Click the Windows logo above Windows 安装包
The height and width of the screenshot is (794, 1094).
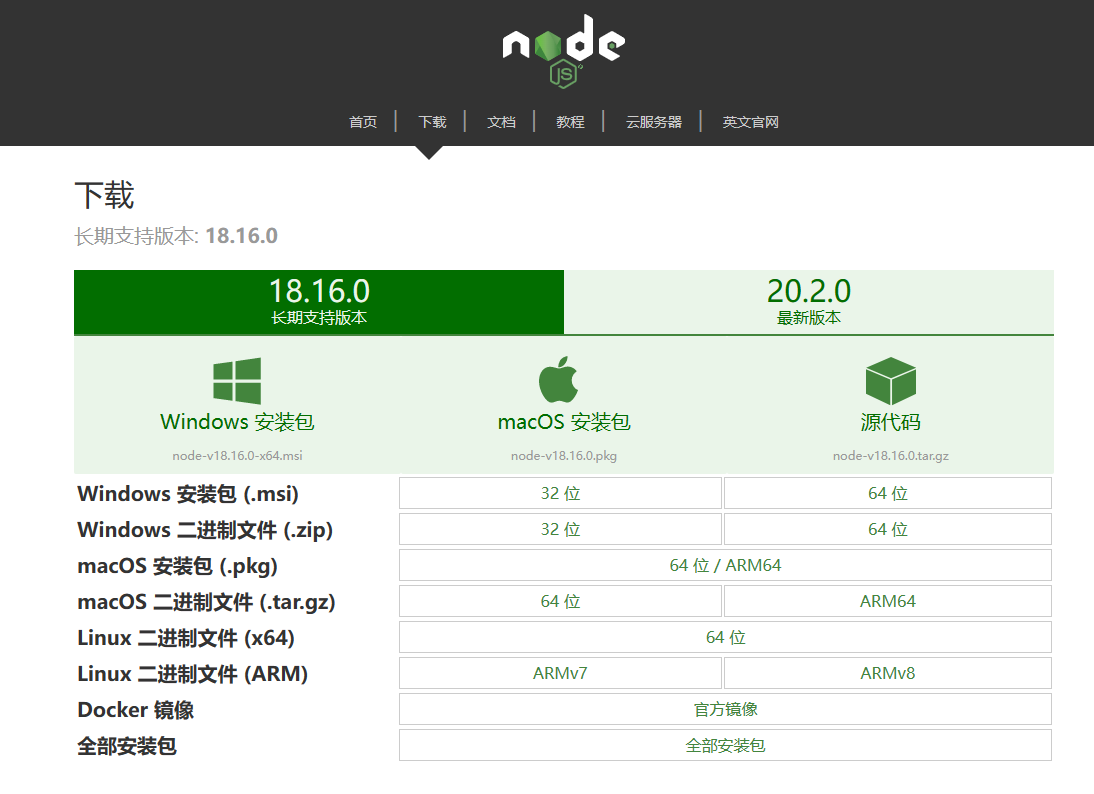tap(236, 380)
